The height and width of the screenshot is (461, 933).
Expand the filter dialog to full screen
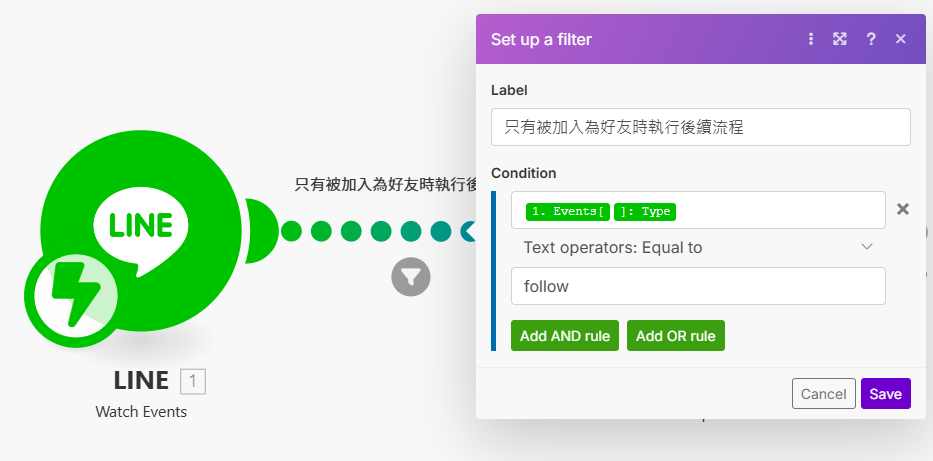(840, 39)
